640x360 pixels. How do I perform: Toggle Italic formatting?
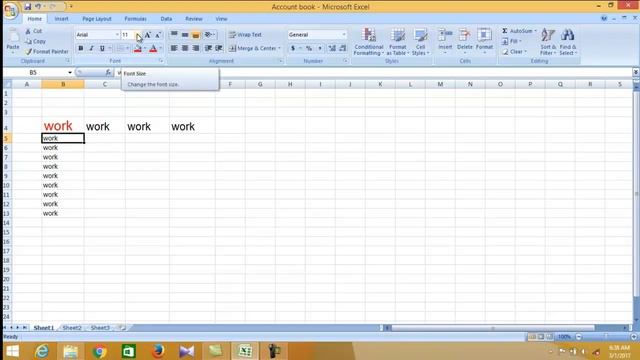point(91,49)
